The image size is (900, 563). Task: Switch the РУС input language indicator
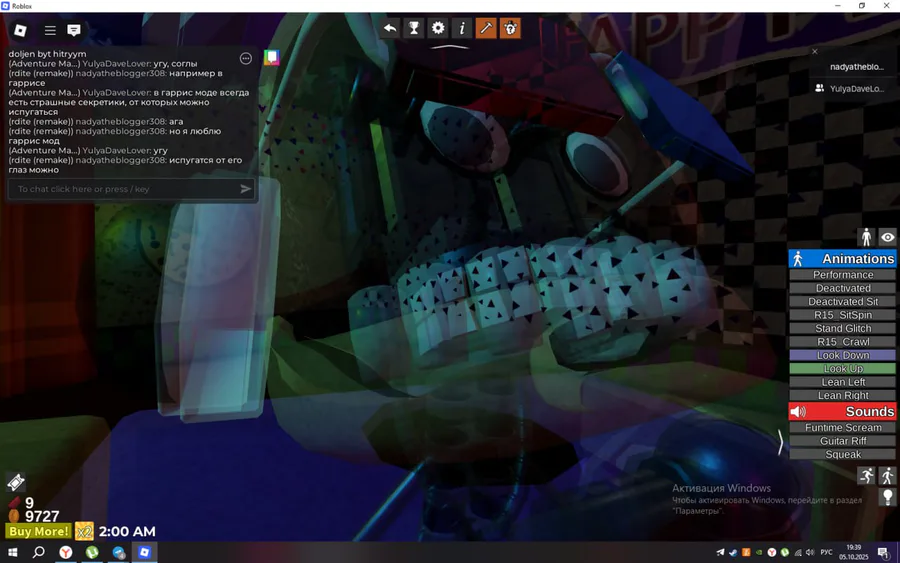pyautogui.click(x=827, y=553)
